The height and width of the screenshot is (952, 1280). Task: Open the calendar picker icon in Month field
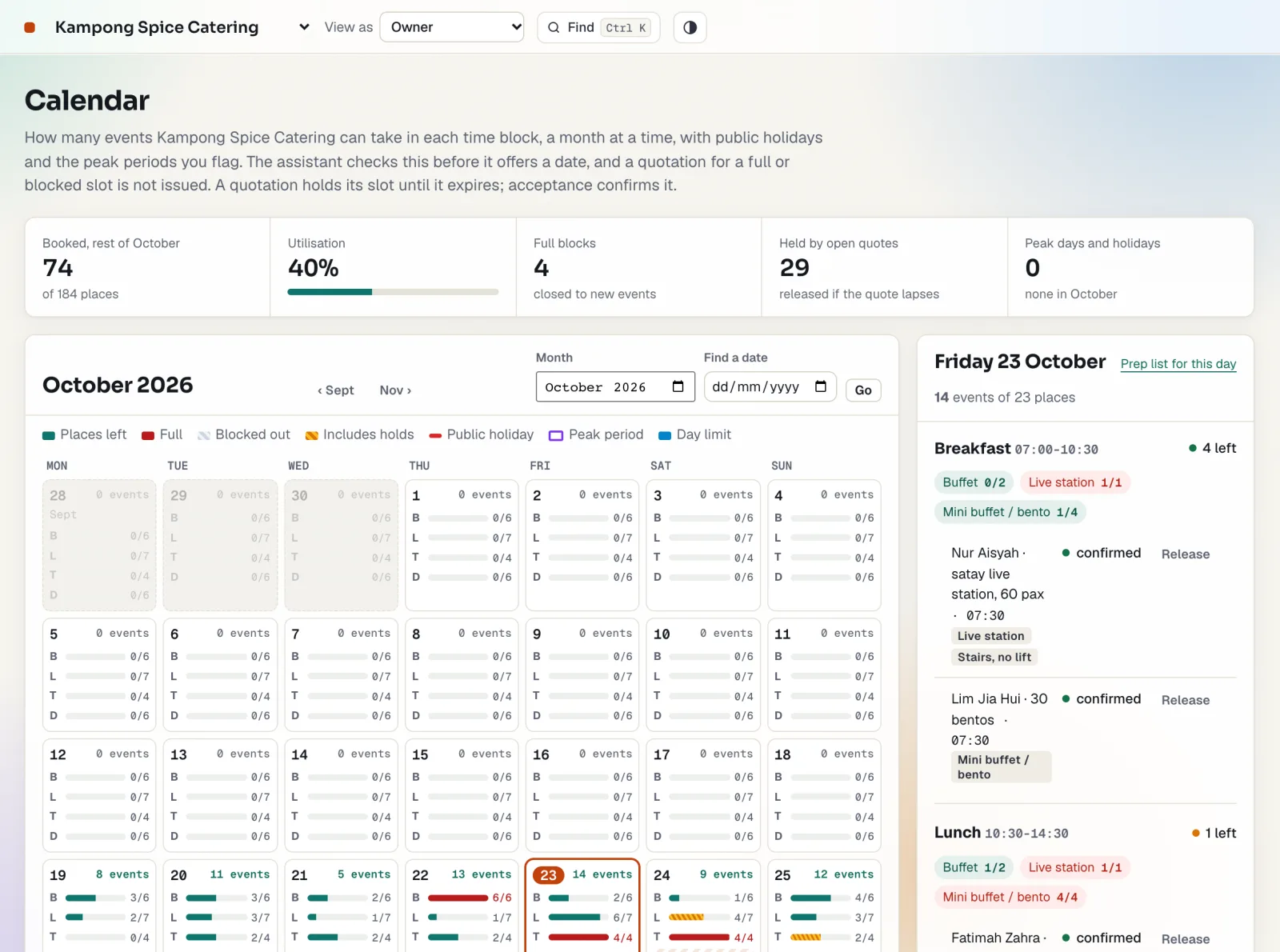coord(678,386)
